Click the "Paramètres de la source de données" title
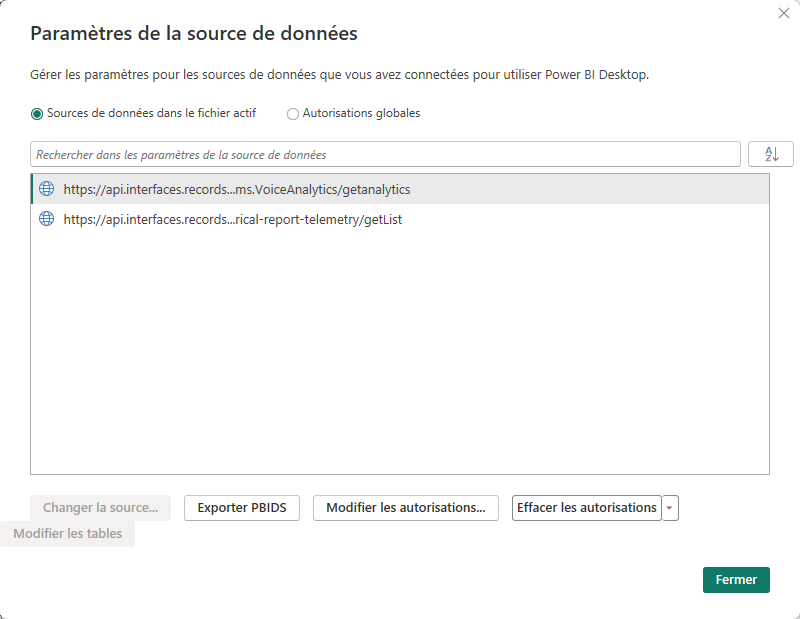The width and height of the screenshot is (800, 619). pyautogui.click(x=194, y=34)
